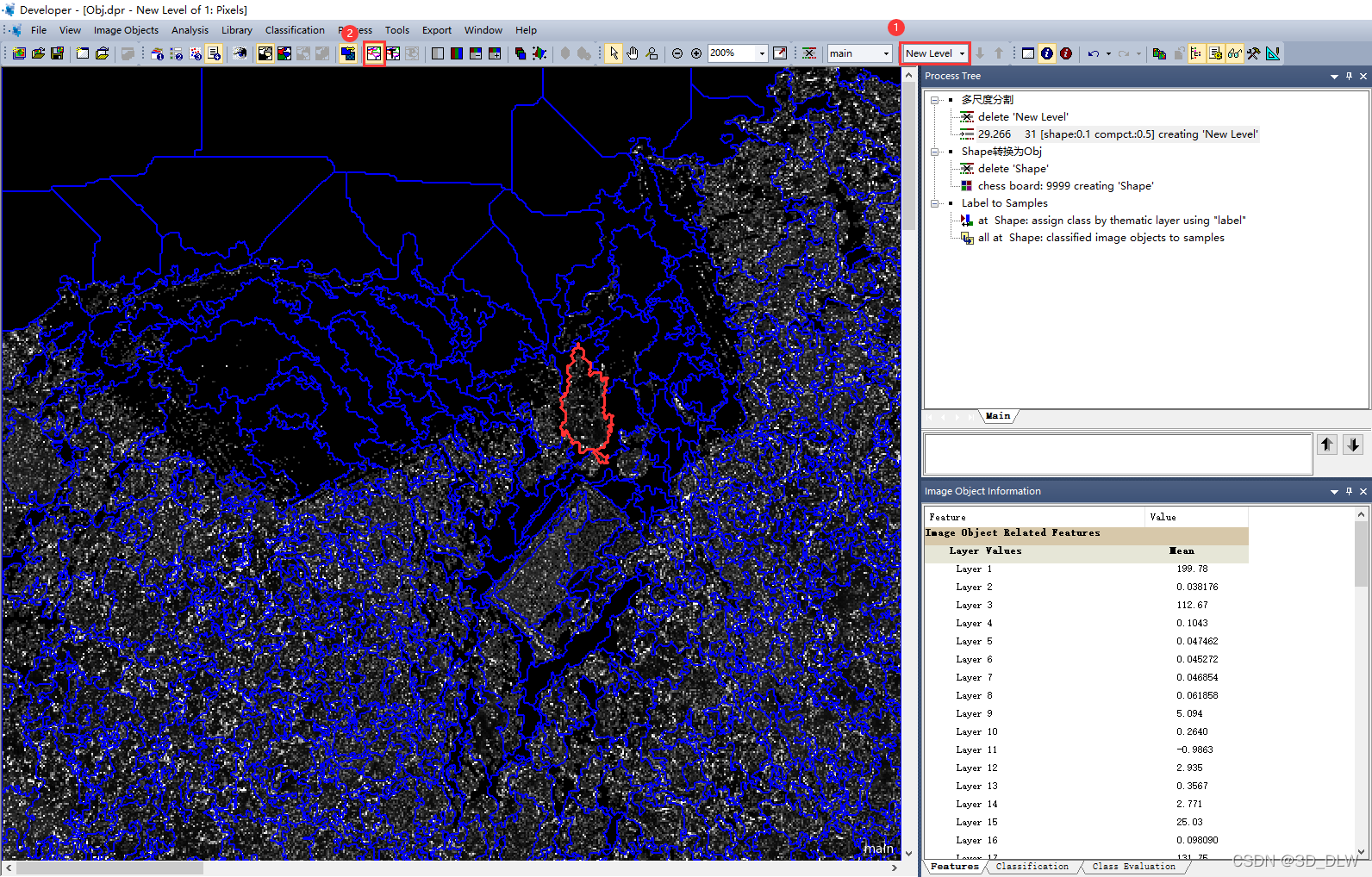Open the 'main' map selection dropdown

click(x=886, y=53)
